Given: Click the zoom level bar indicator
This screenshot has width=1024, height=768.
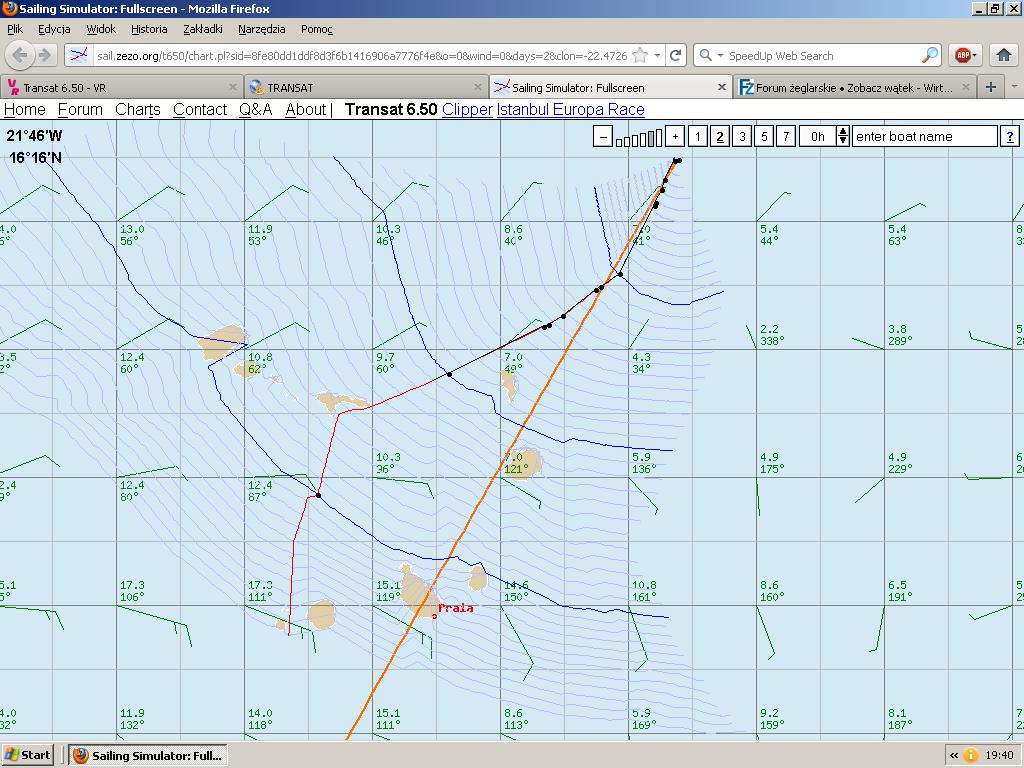Looking at the screenshot, I should pyautogui.click(x=639, y=138).
